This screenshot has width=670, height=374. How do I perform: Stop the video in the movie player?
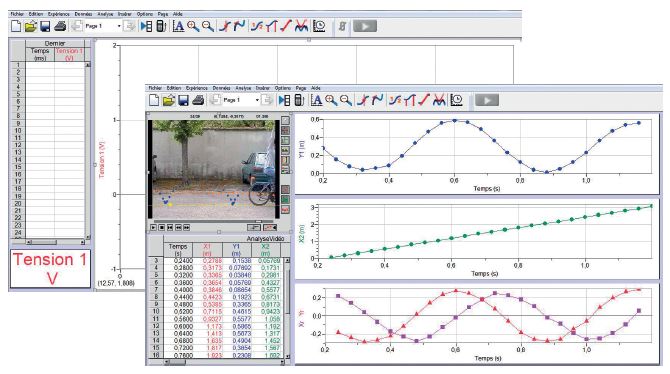(x=162, y=228)
